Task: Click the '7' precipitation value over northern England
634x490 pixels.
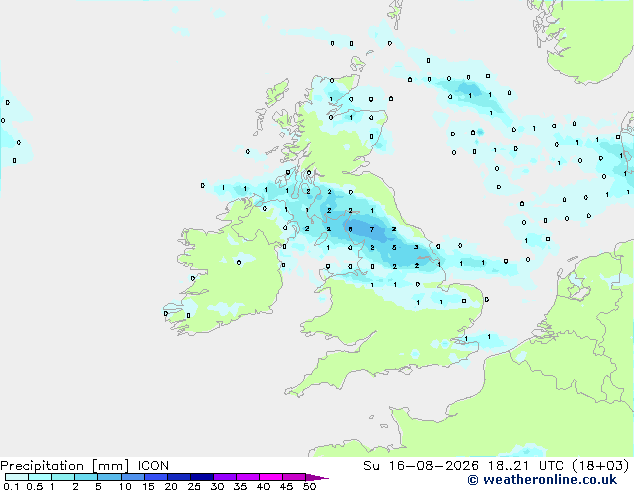Action: click(372, 229)
